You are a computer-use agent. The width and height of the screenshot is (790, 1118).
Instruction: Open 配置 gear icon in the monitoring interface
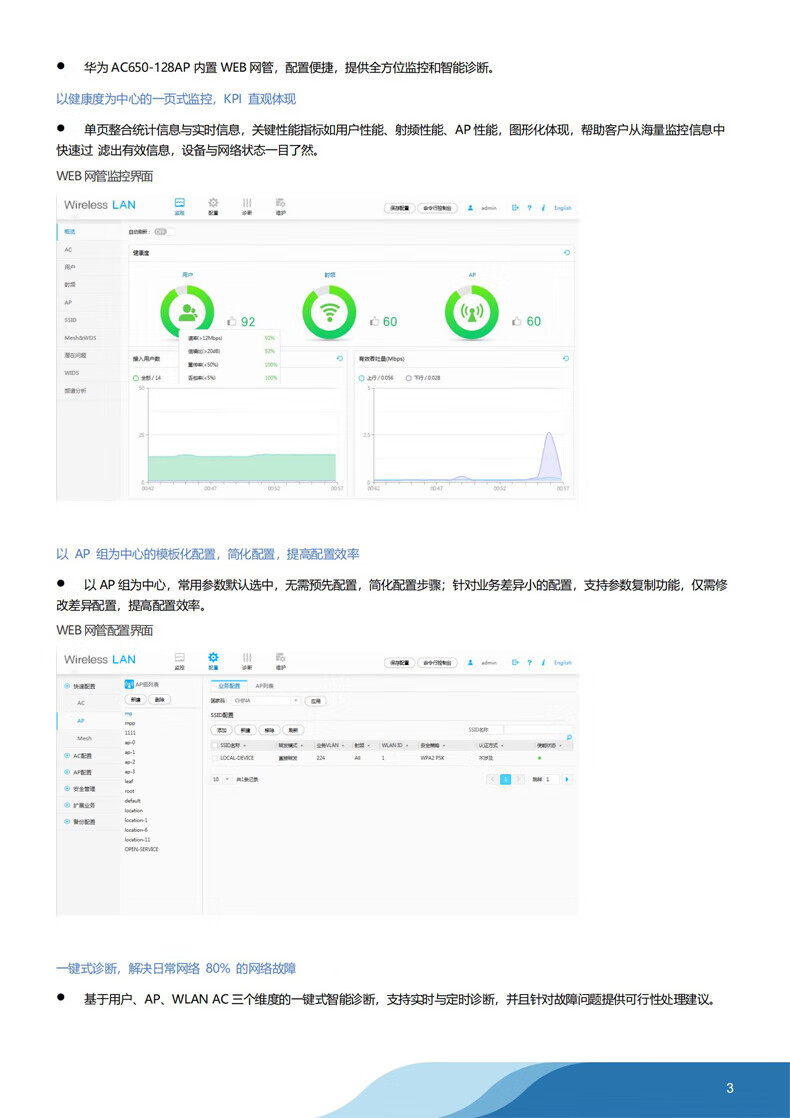coord(213,204)
